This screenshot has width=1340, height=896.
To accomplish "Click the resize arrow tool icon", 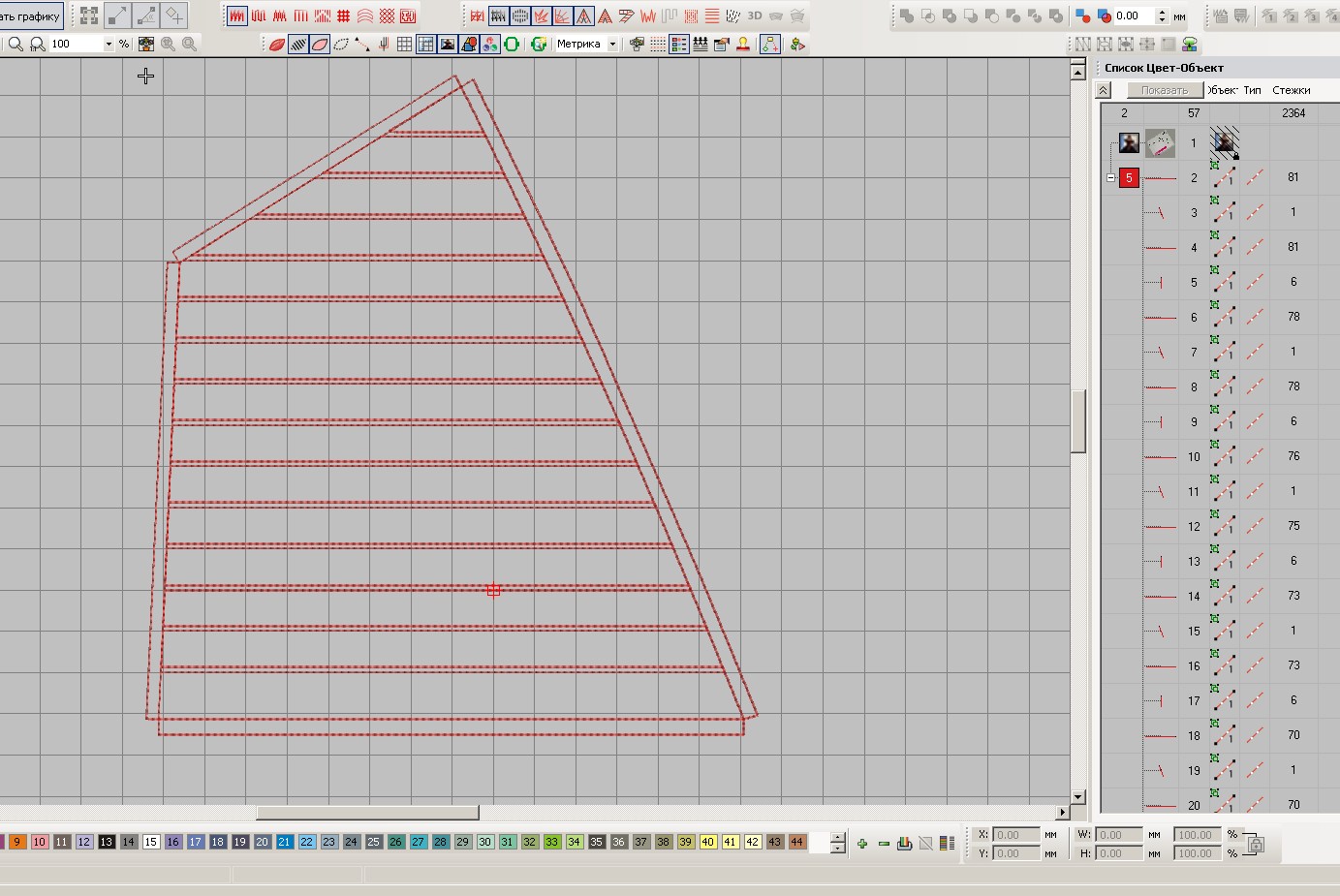I will 117,15.
